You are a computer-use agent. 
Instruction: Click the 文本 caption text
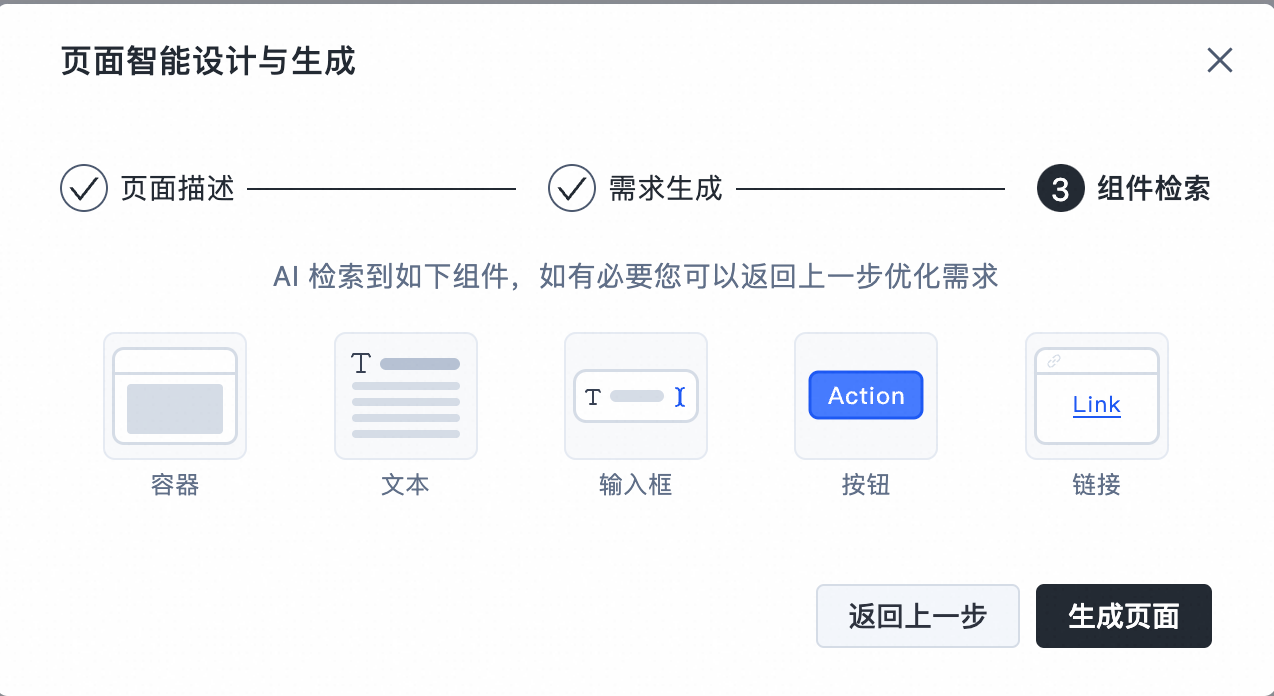pos(406,485)
